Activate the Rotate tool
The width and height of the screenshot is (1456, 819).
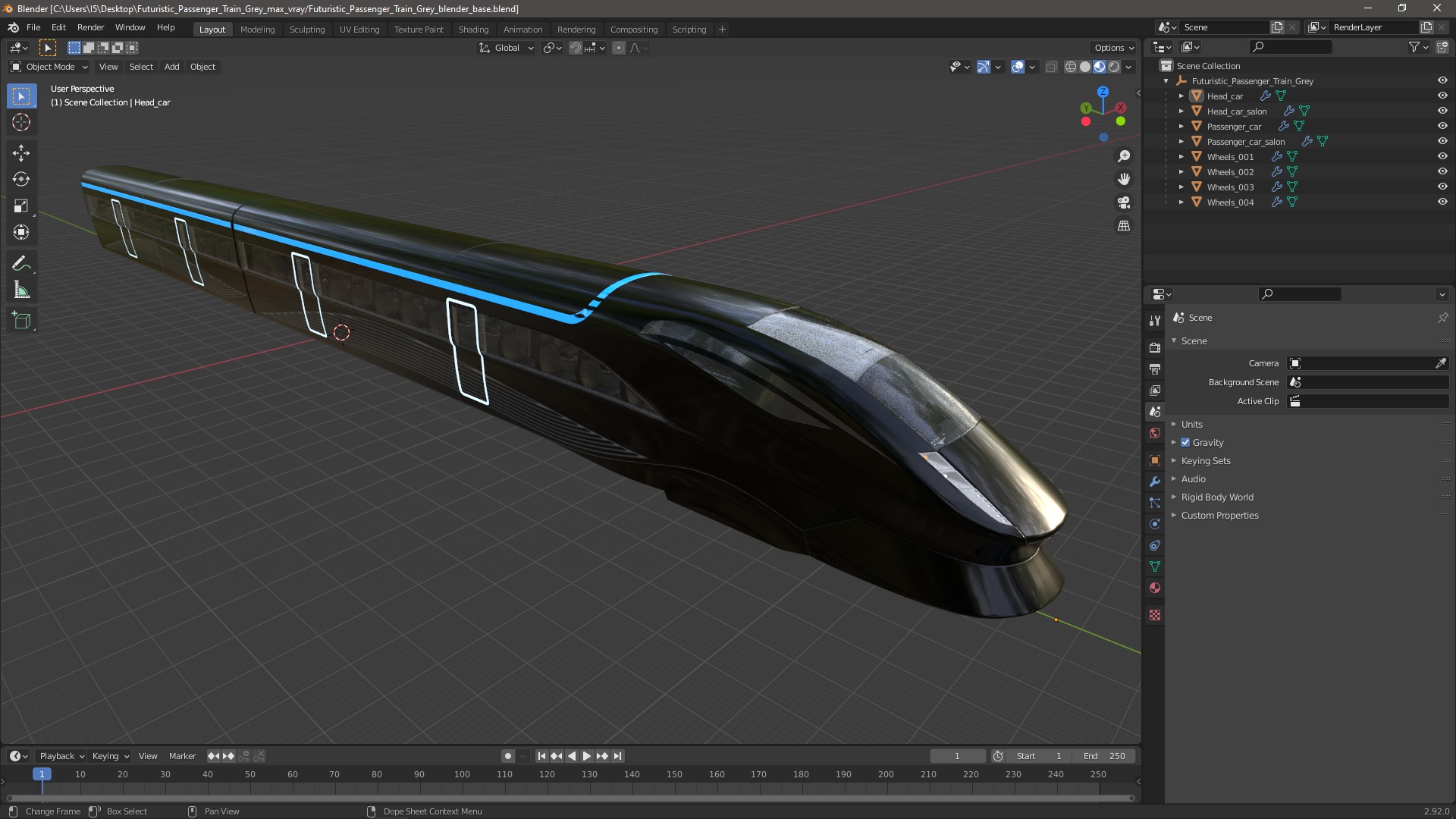(x=21, y=180)
